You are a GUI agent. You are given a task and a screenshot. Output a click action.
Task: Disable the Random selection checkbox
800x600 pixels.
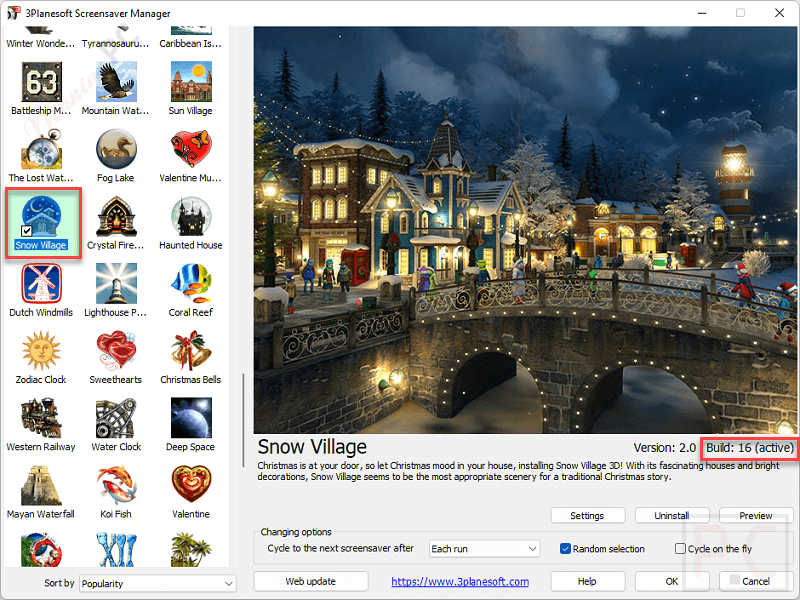point(565,548)
